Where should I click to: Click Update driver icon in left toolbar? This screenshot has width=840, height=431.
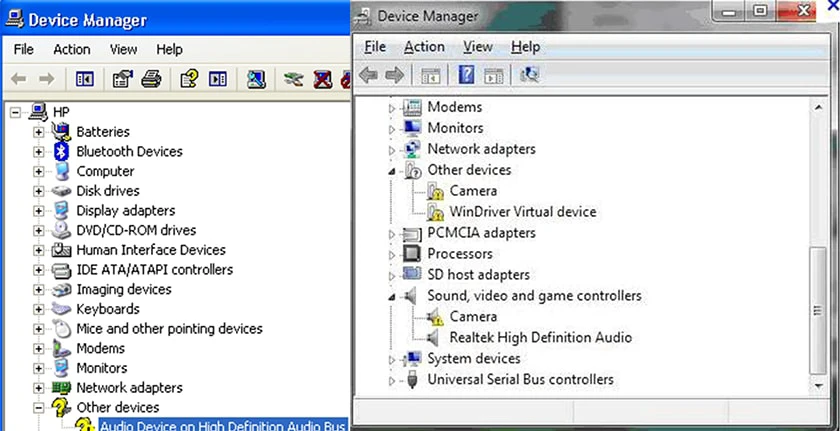coord(294,79)
